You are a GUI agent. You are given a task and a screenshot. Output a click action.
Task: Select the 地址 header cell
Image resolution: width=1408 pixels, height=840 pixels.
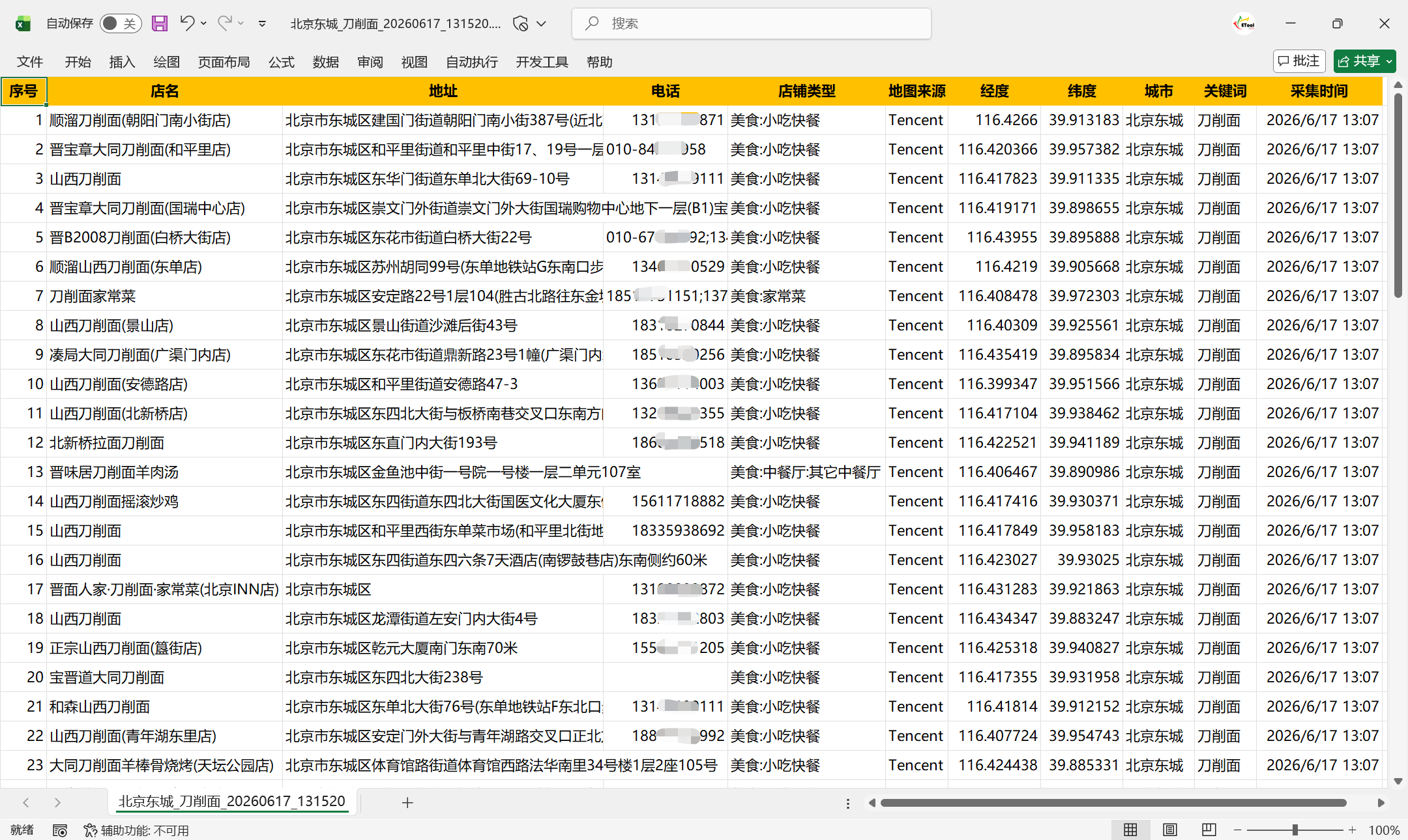[443, 91]
